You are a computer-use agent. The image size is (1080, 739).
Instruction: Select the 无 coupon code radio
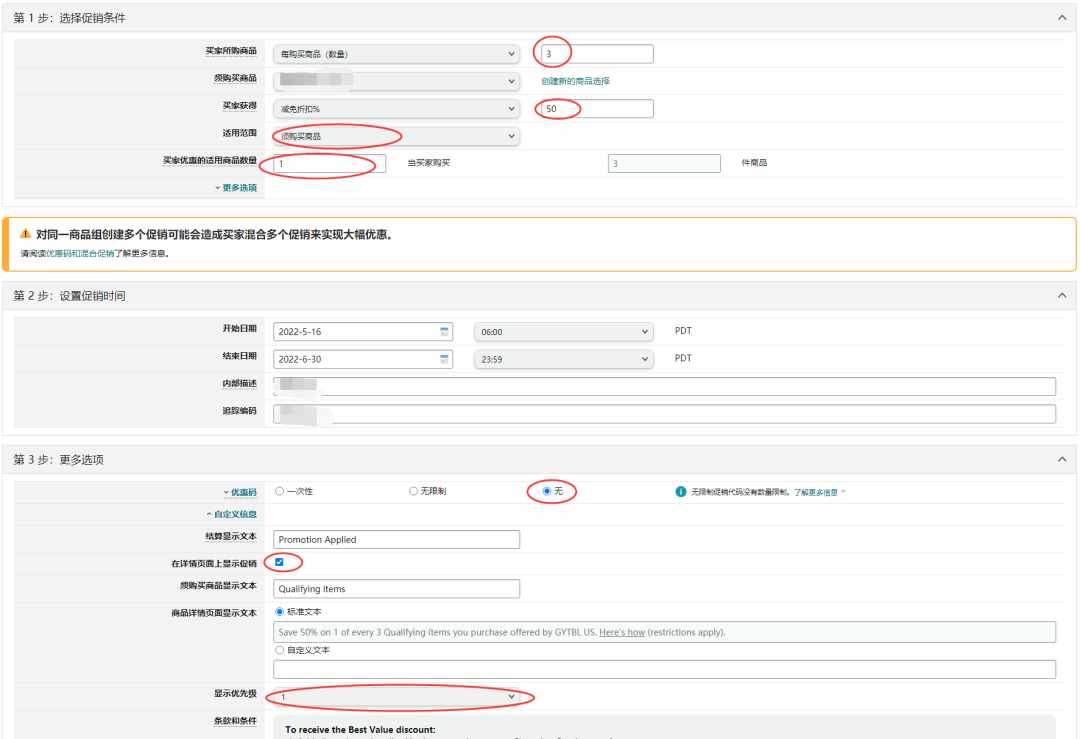pyautogui.click(x=547, y=491)
